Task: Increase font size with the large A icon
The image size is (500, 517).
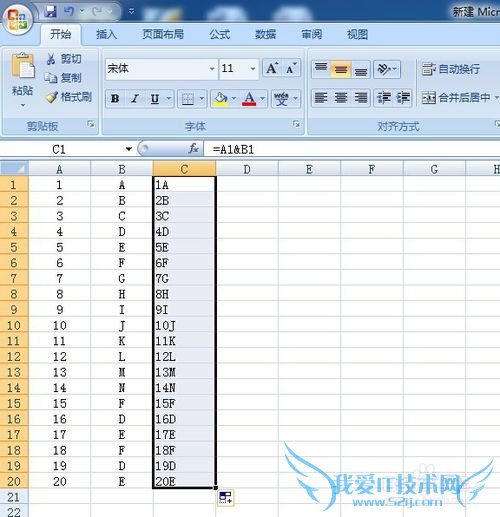Action: point(272,68)
